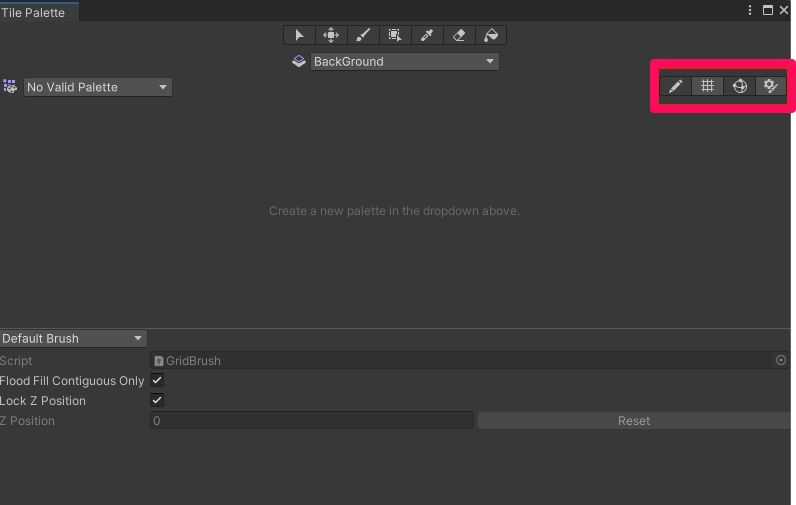Image resolution: width=796 pixels, height=505 pixels.
Task: Choose the Move selection tool
Action: coord(331,35)
